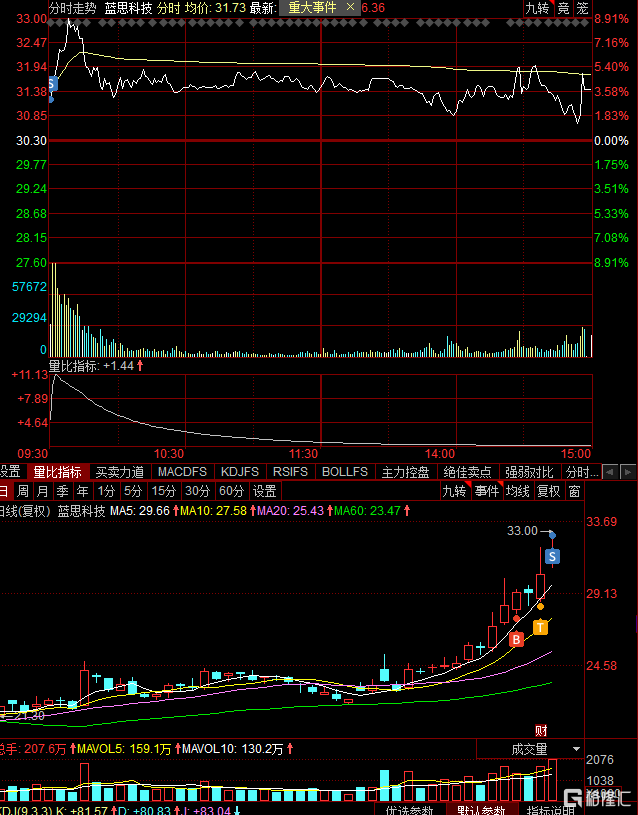Select the 60分 period
This screenshot has height=815, width=638.
coord(231,491)
